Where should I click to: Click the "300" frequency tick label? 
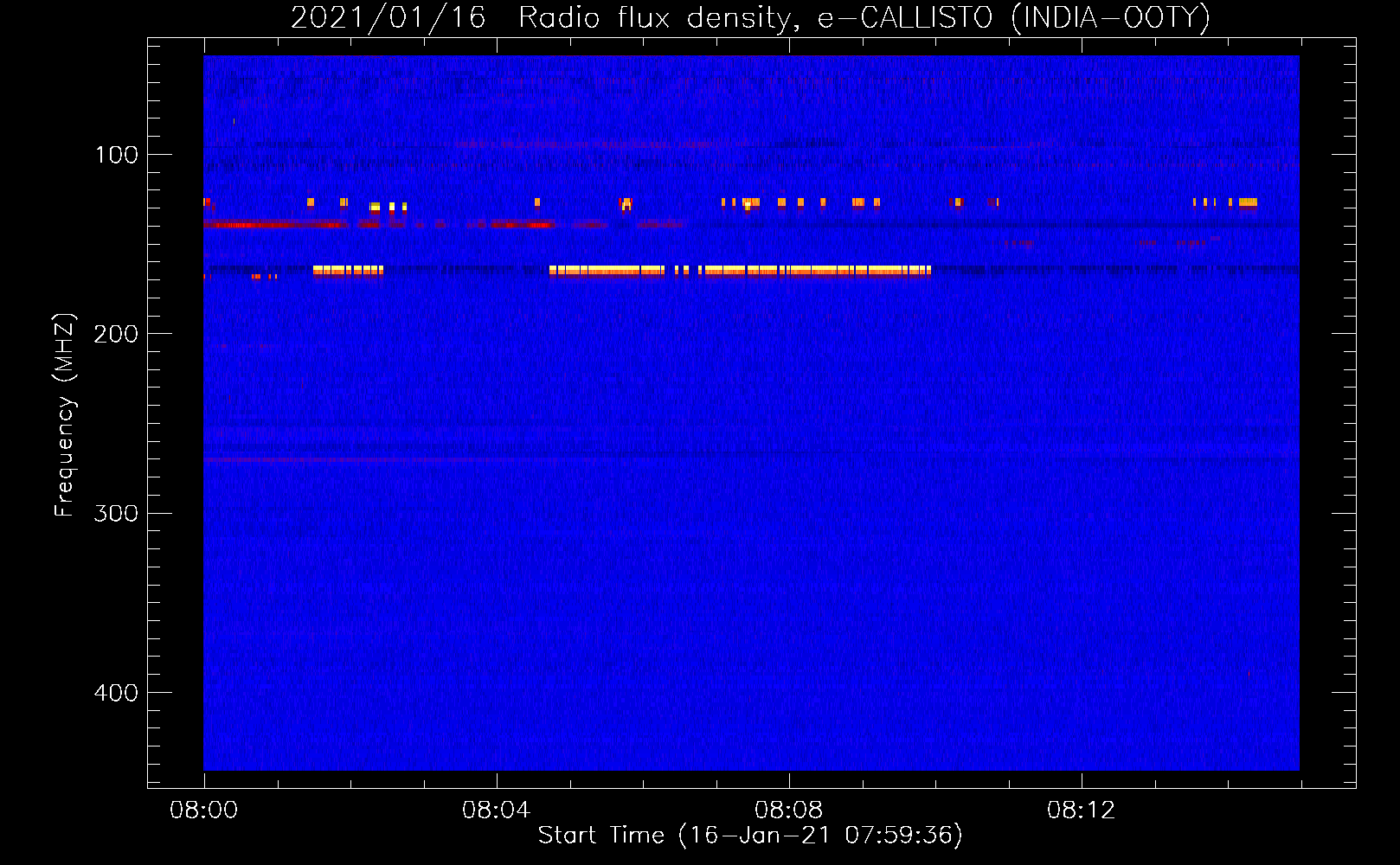[116, 513]
